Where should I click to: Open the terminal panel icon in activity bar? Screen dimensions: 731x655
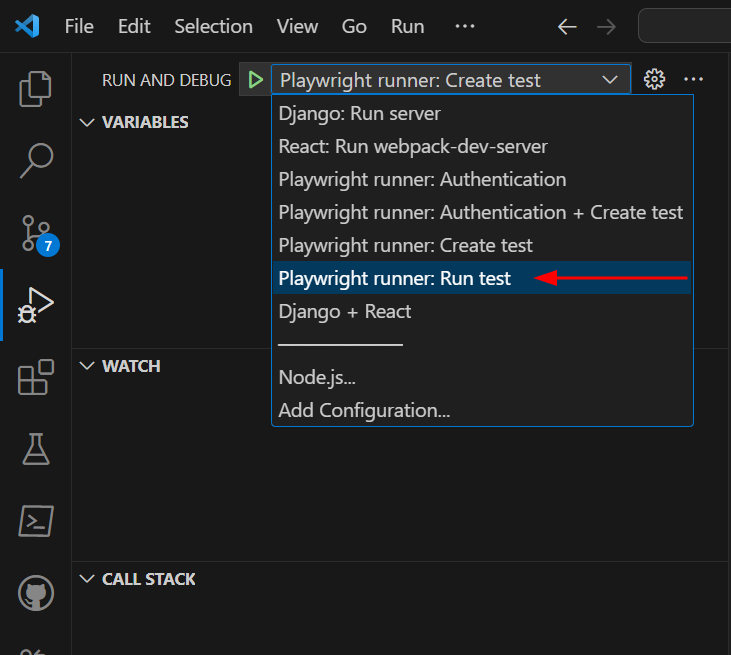pos(35,521)
